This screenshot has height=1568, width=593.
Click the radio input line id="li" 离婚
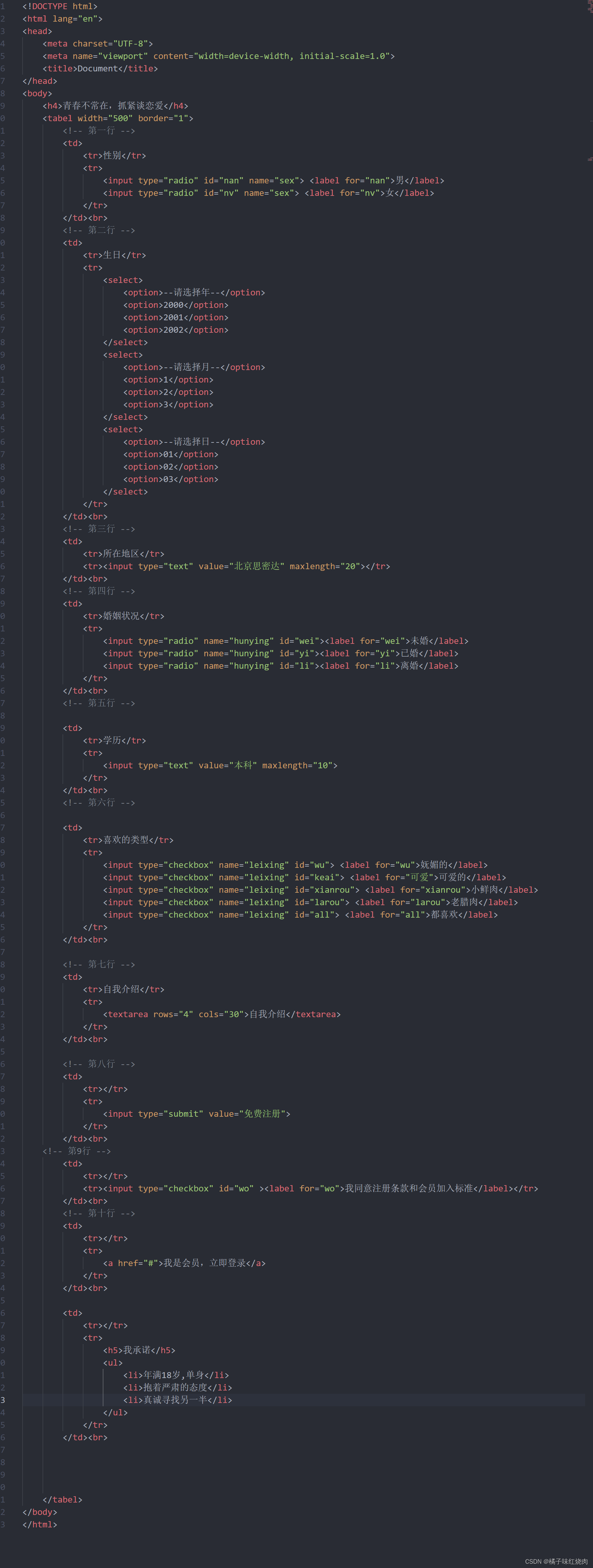tap(280, 666)
